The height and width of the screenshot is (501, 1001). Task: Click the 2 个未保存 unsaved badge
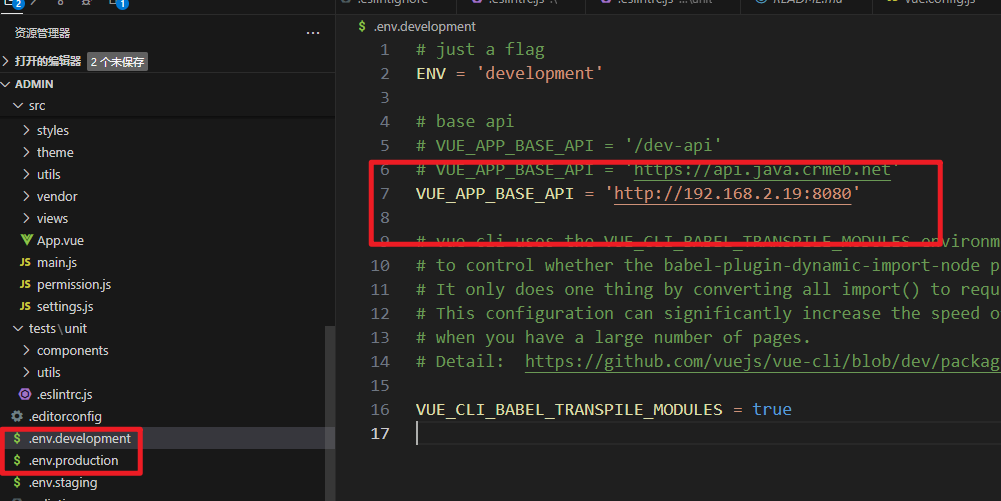(117, 62)
